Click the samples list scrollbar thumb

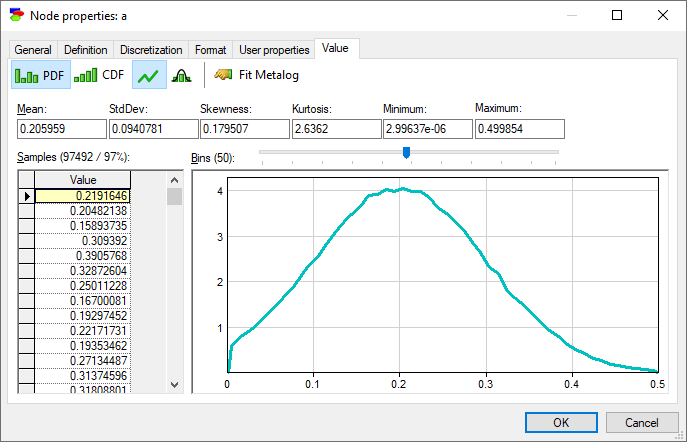pyautogui.click(x=174, y=197)
